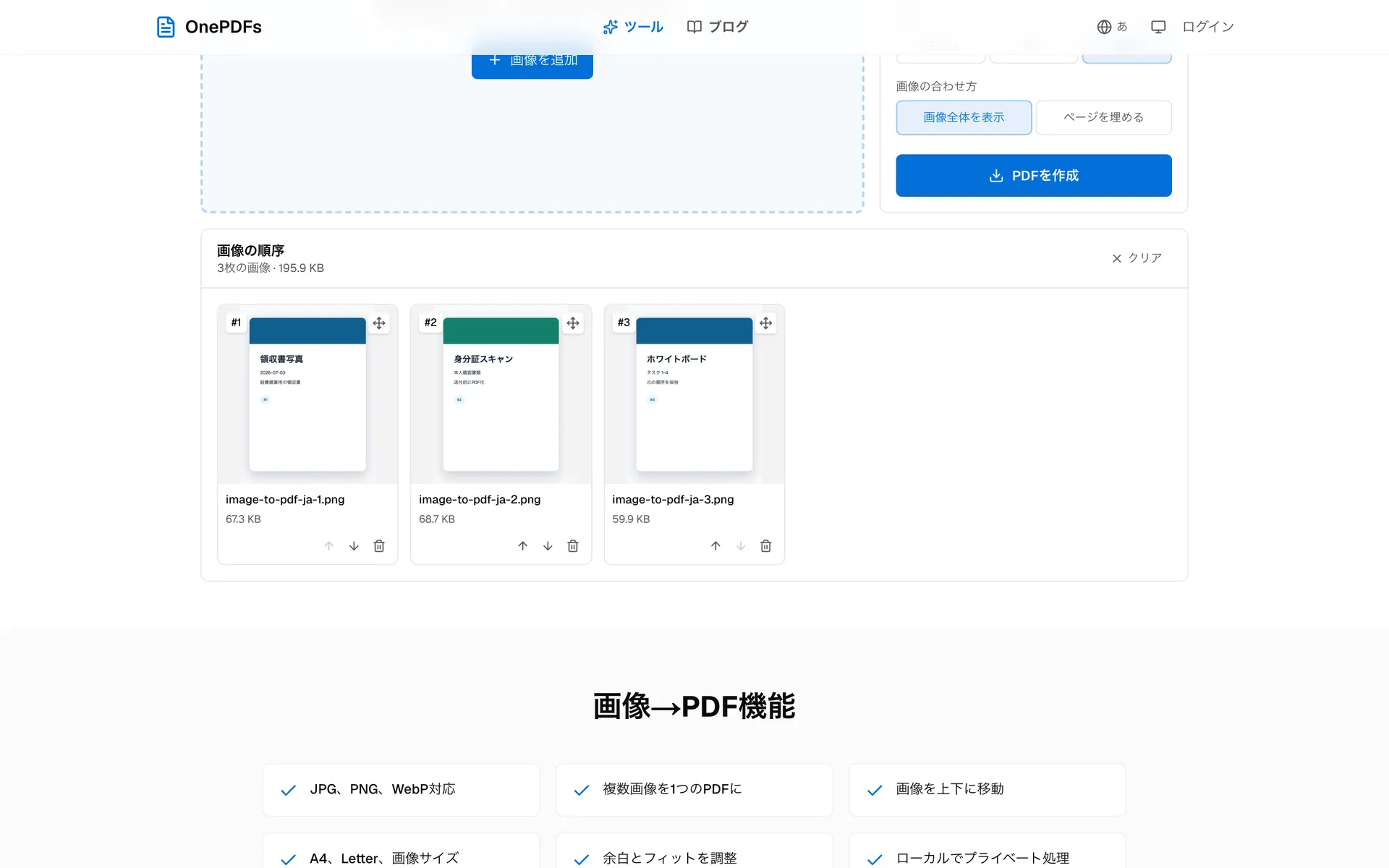This screenshot has height=868, width=1389.
Task: Delete image-to-pdf-ja-1.png with trash icon
Action: [x=379, y=546]
